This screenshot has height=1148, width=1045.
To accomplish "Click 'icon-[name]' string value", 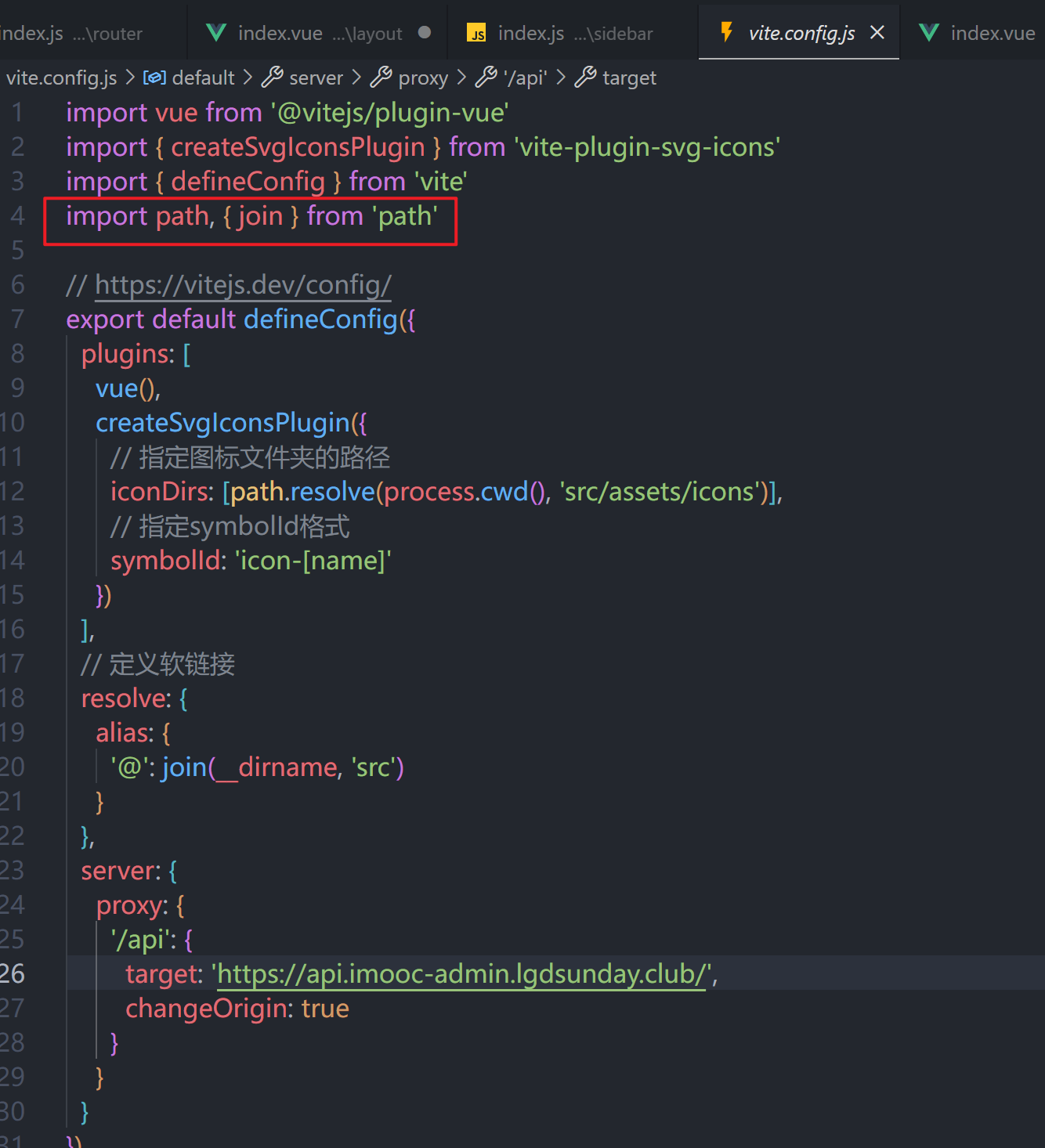I will (x=313, y=561).
